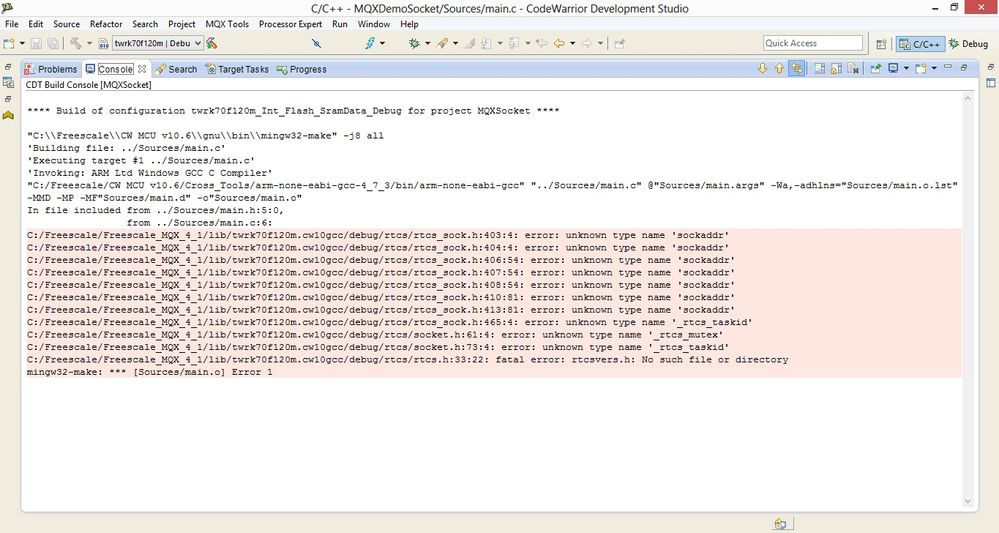Screen dimensions: 999x533
Task: Click the binary file icon beside configuration box
Action: click(103, 43)
